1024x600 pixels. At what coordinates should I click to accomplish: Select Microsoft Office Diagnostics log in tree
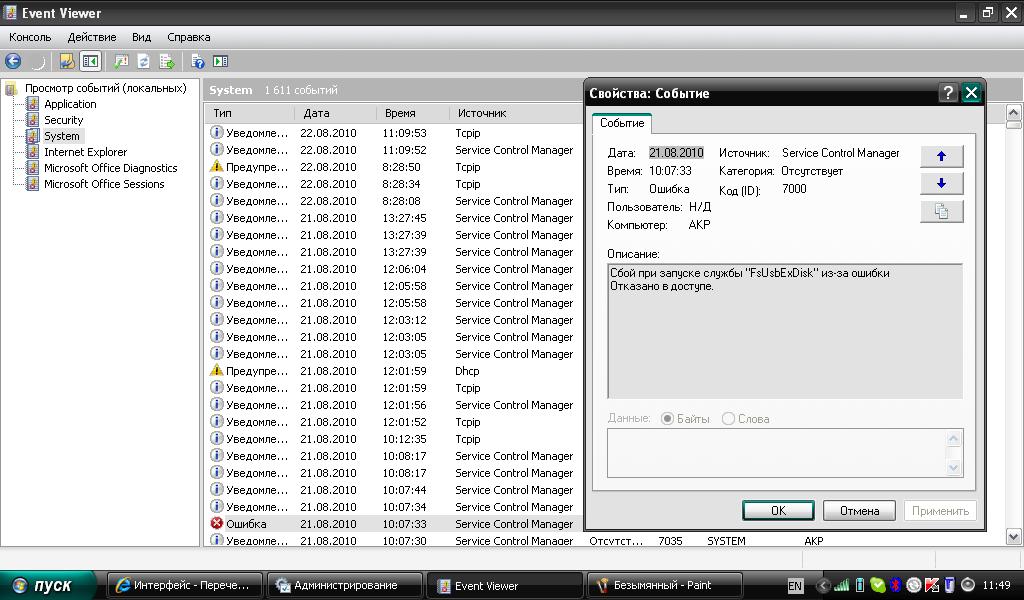tap(110, 168)
